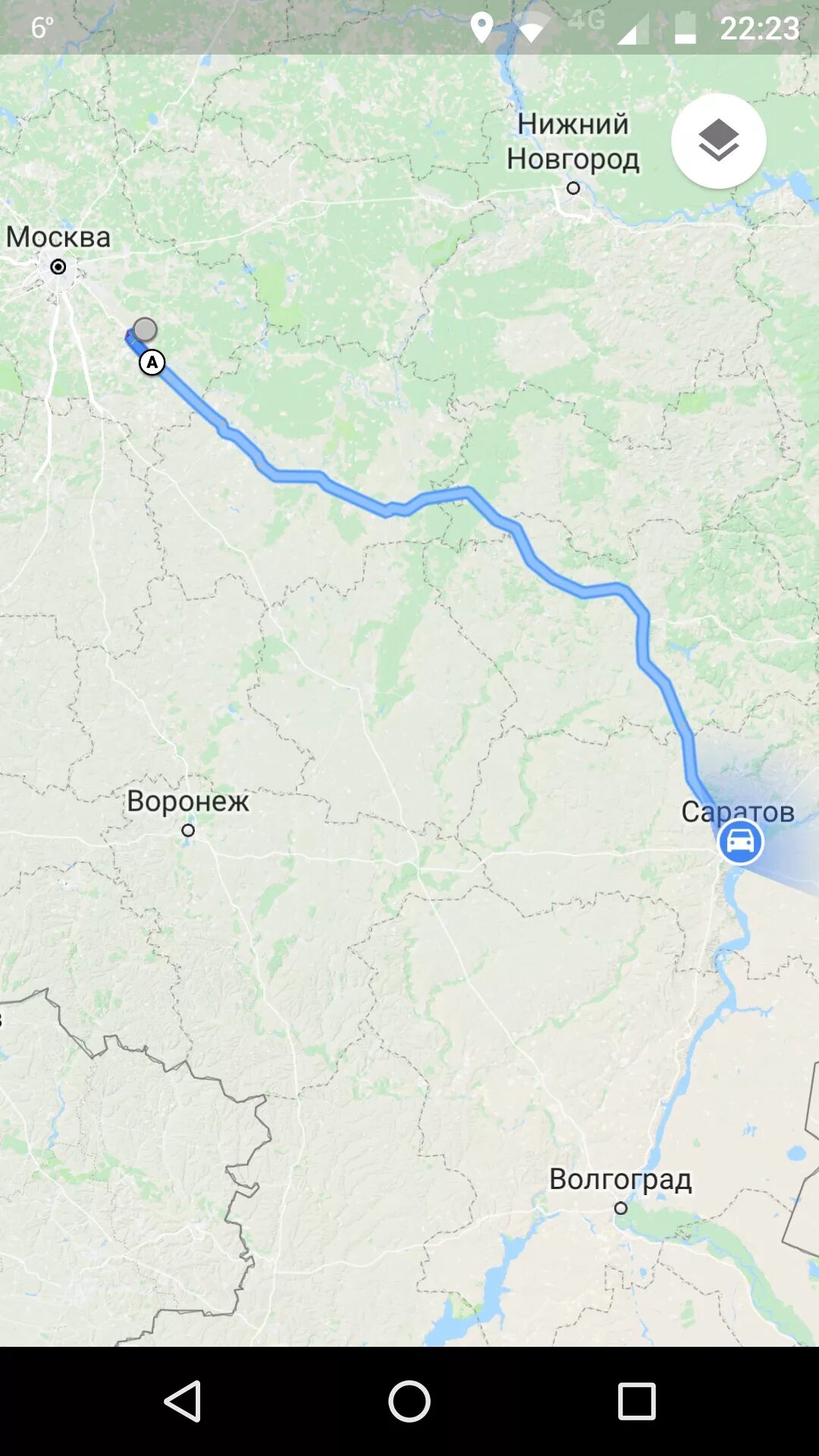Select the route point A marker
This screenshot has height=1456, width=819.
[x=152, y=362]
